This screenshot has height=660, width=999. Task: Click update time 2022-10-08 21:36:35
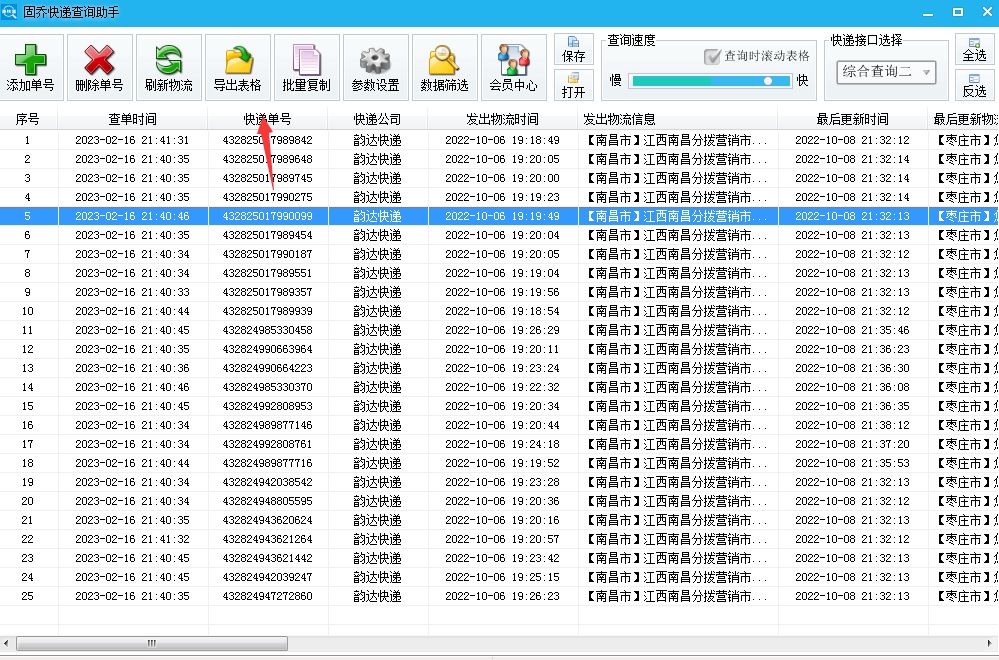[852, 406]
